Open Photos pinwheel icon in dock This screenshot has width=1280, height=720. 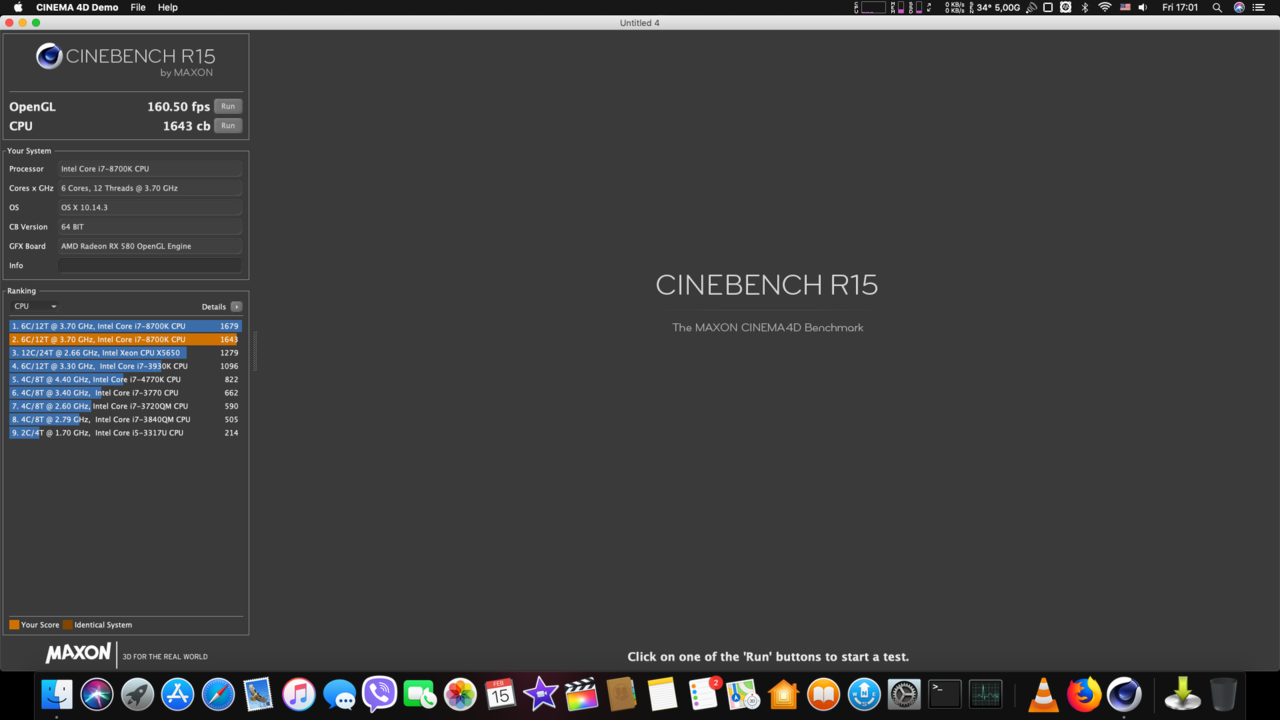tap(460, 694)
